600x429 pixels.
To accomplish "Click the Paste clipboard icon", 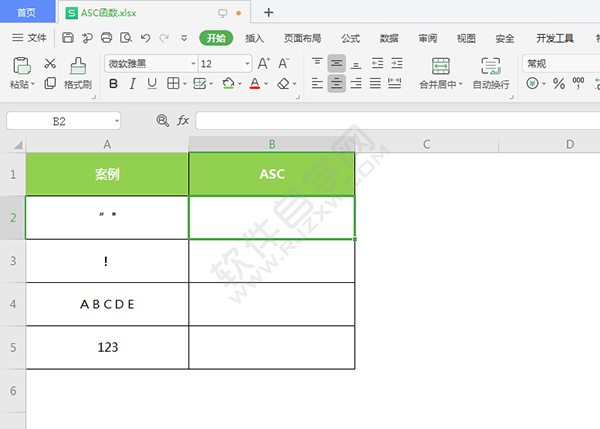I will point(22,65).
